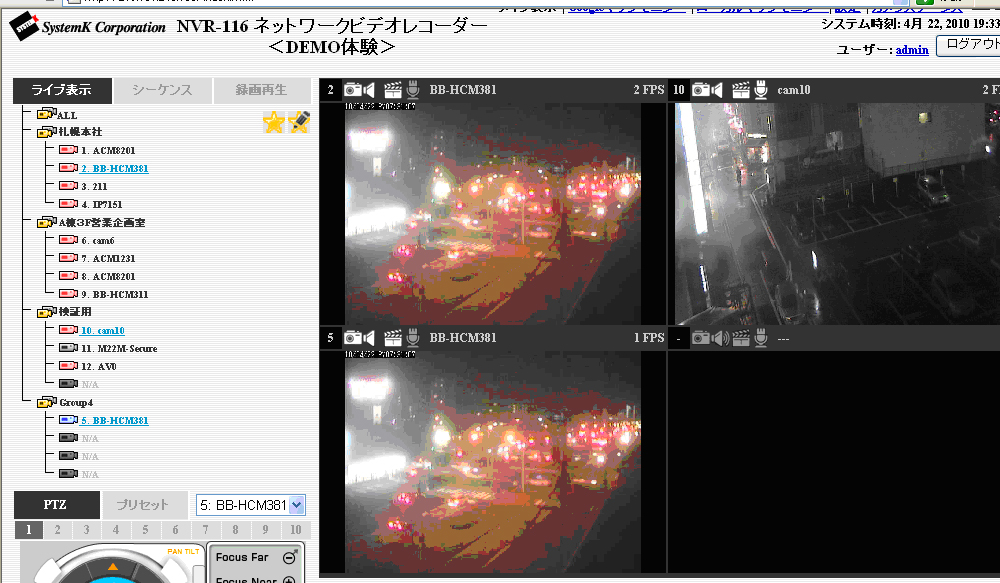1000x583 pixels.
Task: Set PTZ speed level 3
Action: pos(87,529)
